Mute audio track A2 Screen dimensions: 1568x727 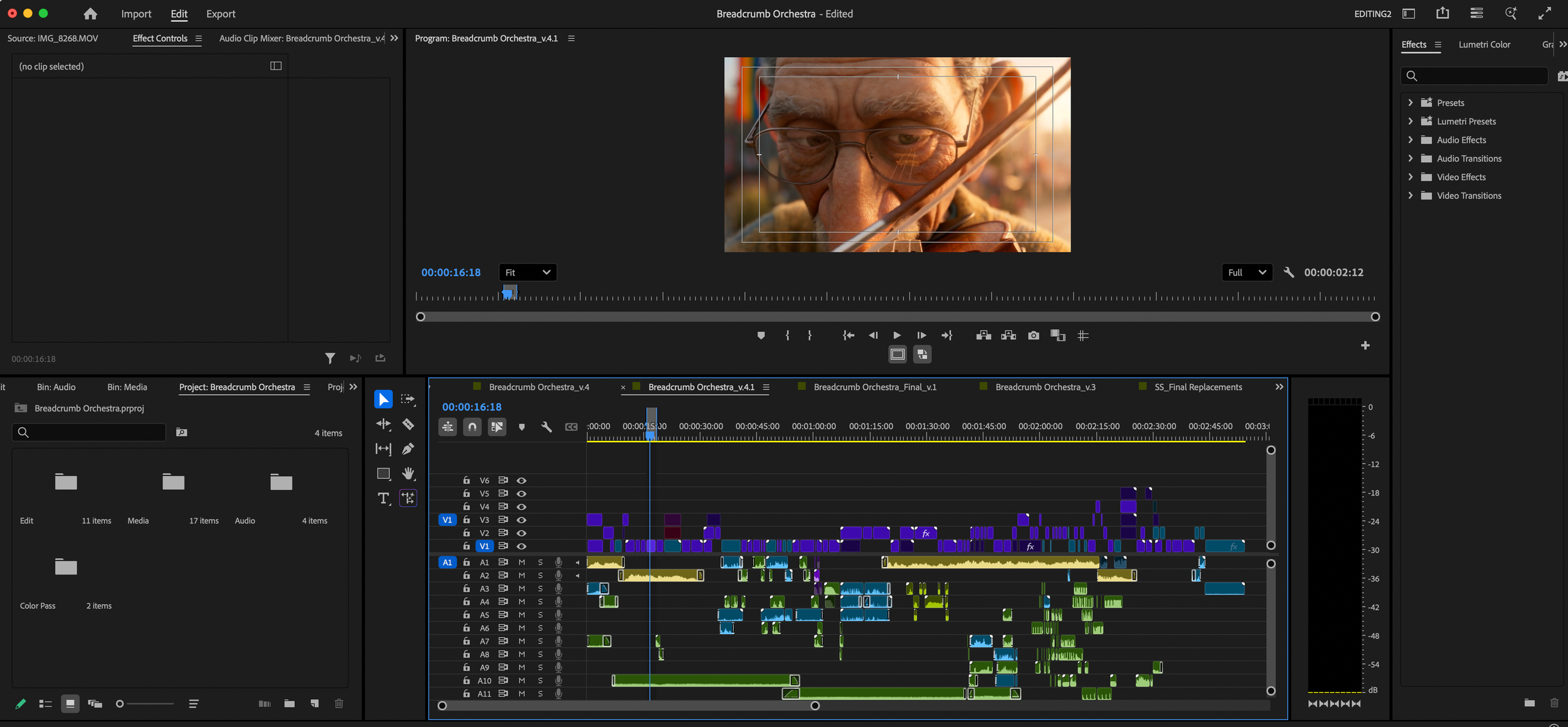[x=521, y=576]
